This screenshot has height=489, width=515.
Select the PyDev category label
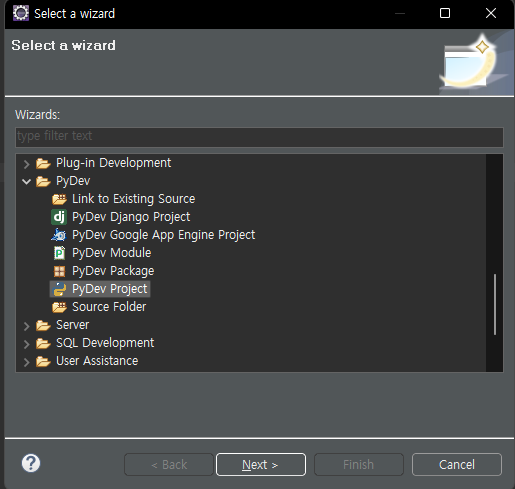(x=73, y=181)
